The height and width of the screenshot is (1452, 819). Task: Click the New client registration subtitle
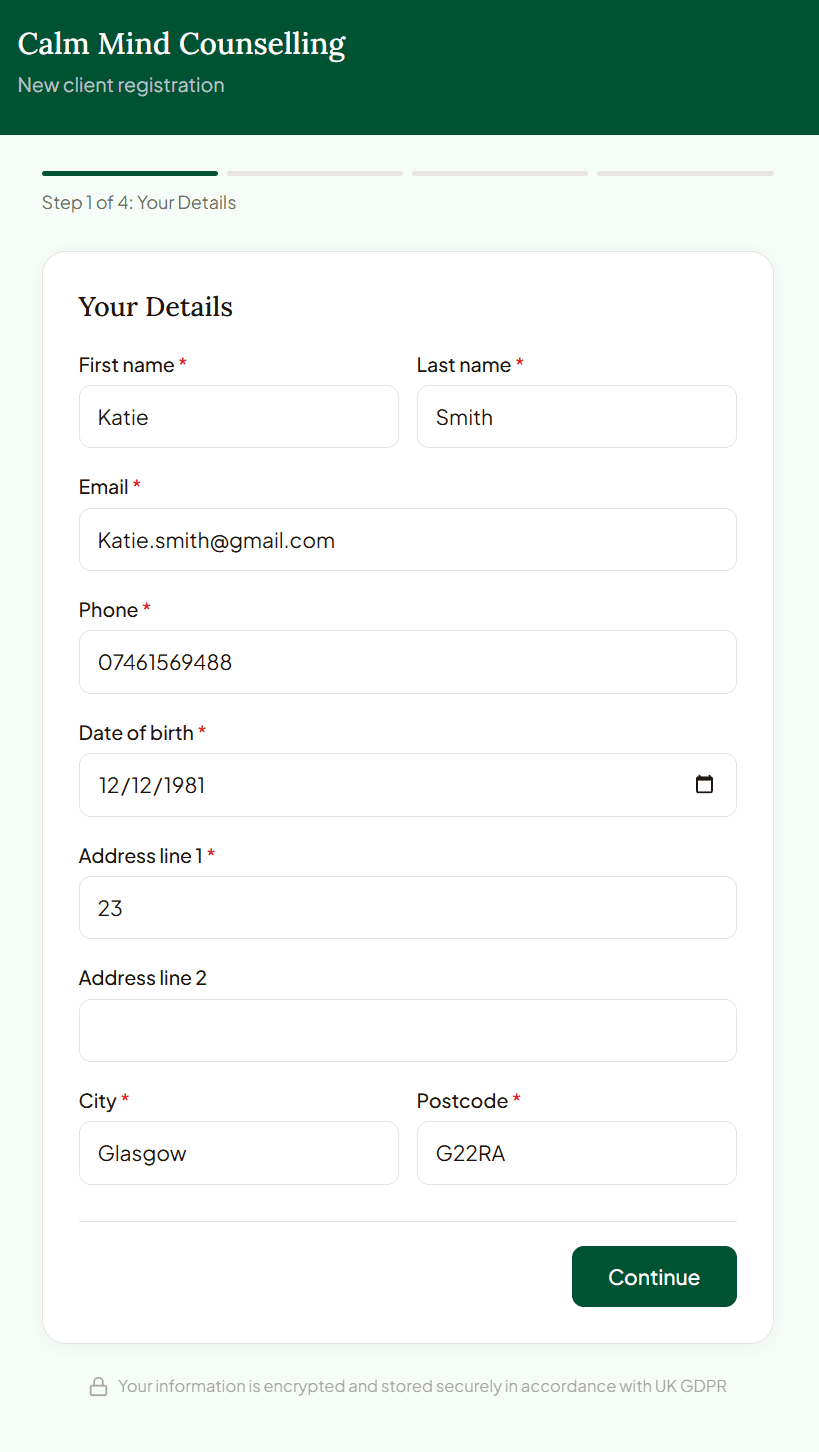120,85
